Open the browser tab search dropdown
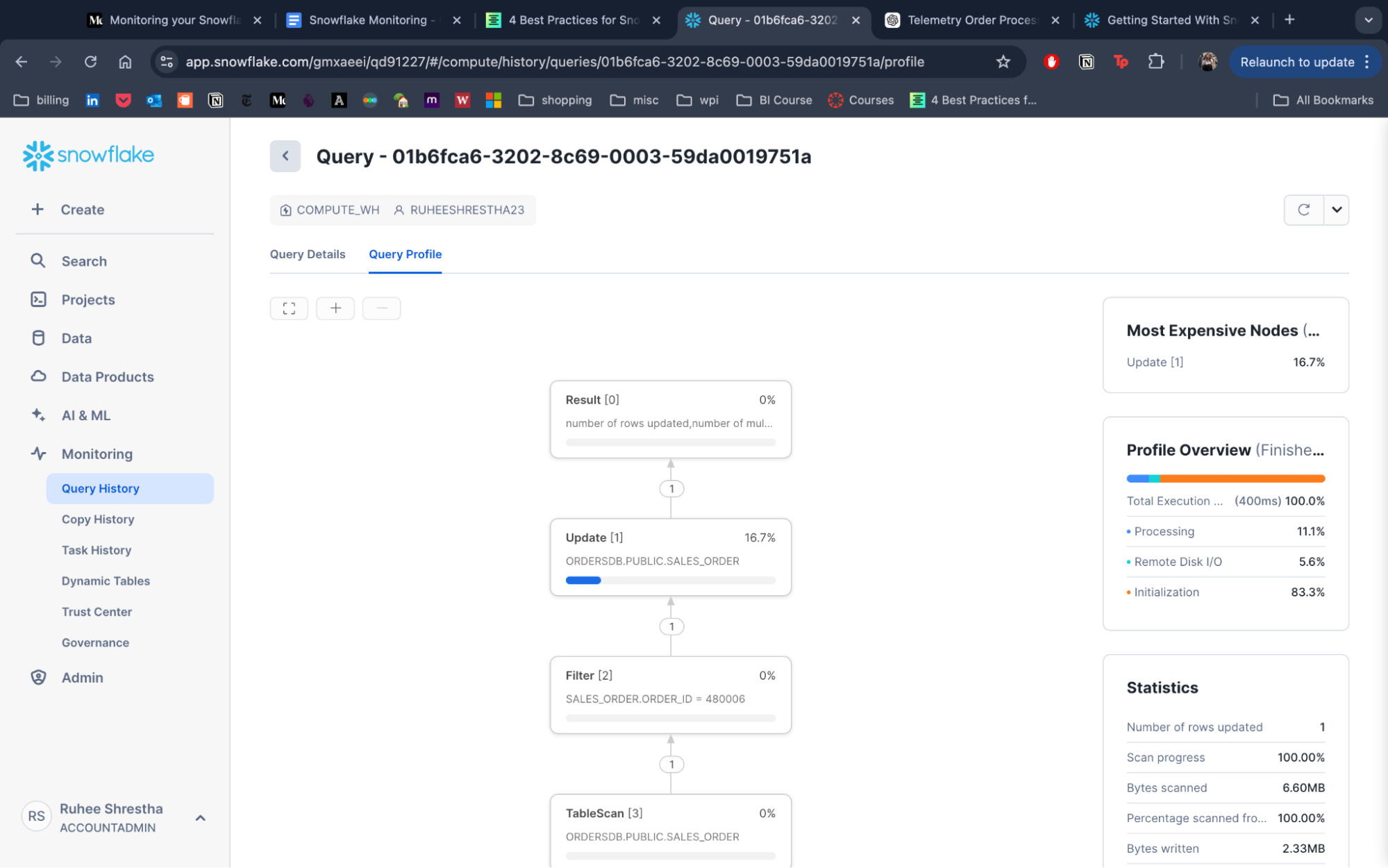 tap(1368, 20)
